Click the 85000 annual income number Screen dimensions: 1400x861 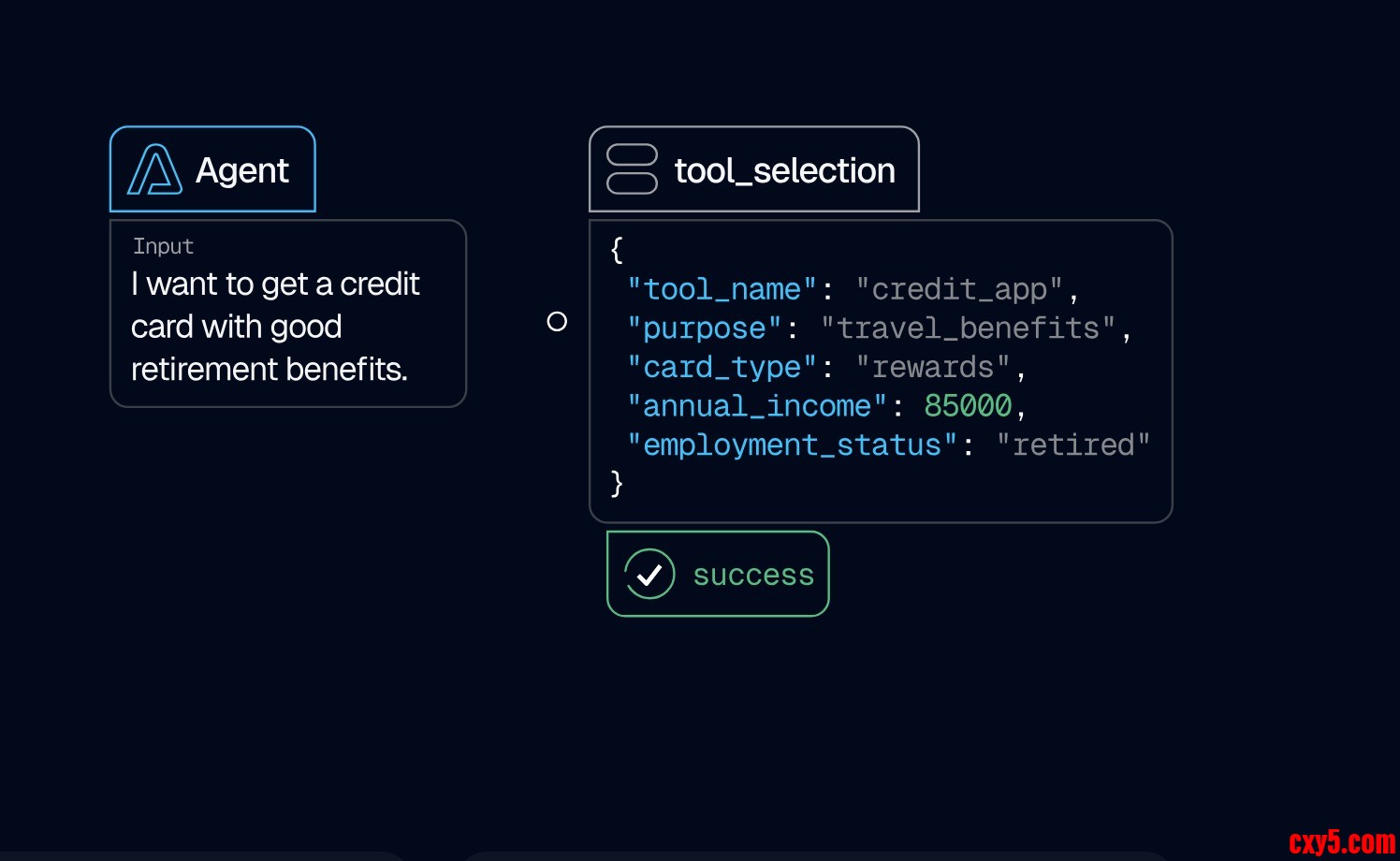pyautogui.click(x=968, y=406)
